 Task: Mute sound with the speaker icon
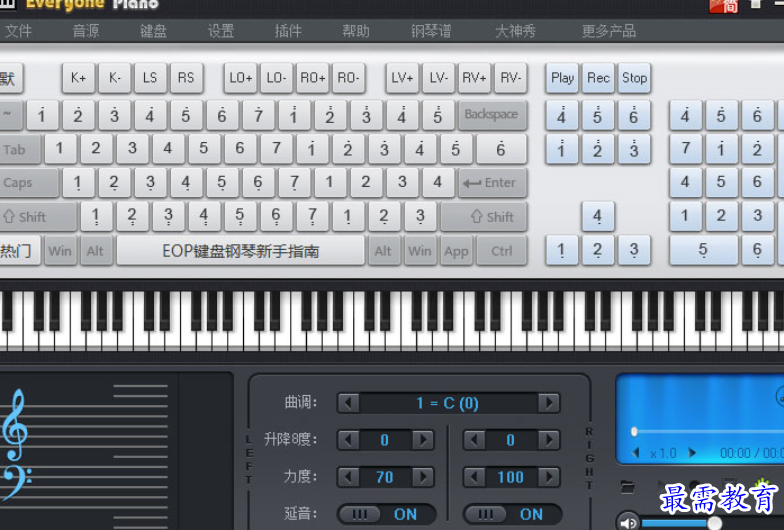point(628,522)
